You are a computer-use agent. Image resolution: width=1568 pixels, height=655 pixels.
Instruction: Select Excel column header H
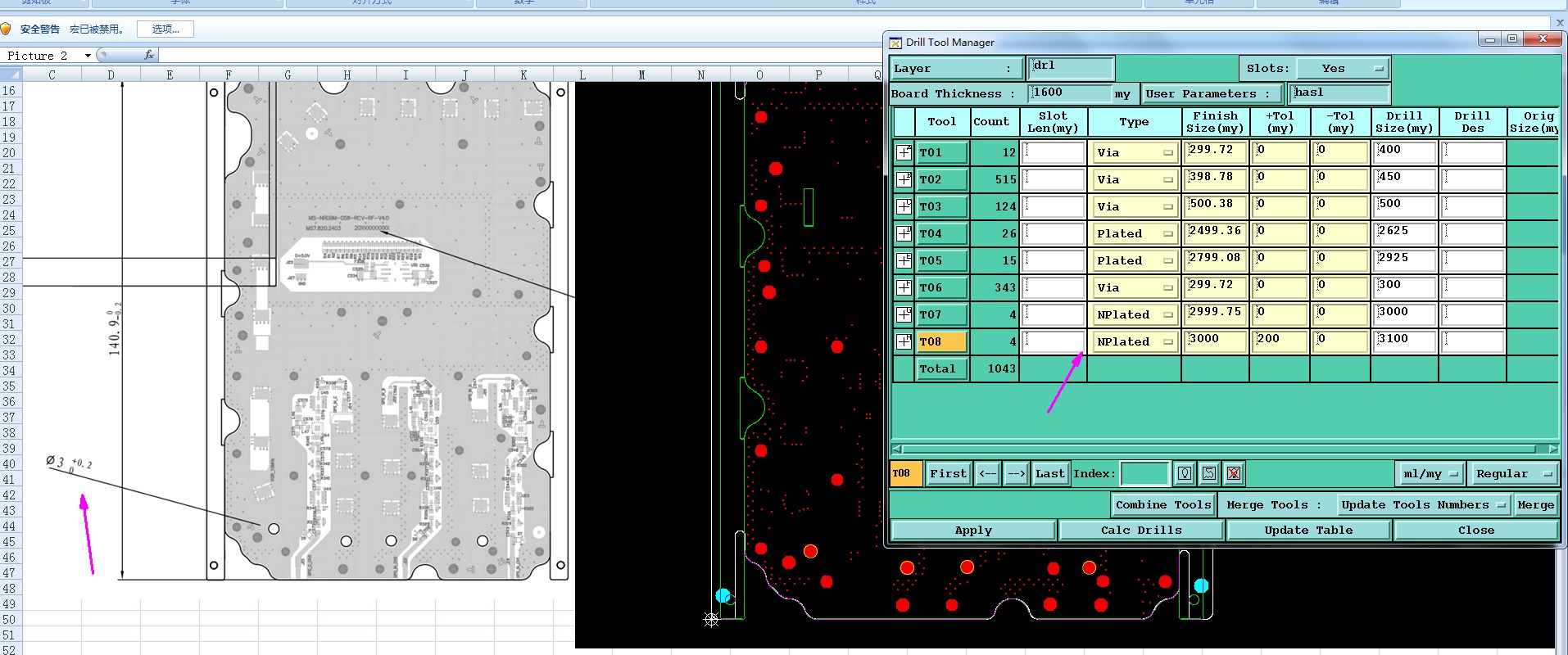[x=347, y=75]
